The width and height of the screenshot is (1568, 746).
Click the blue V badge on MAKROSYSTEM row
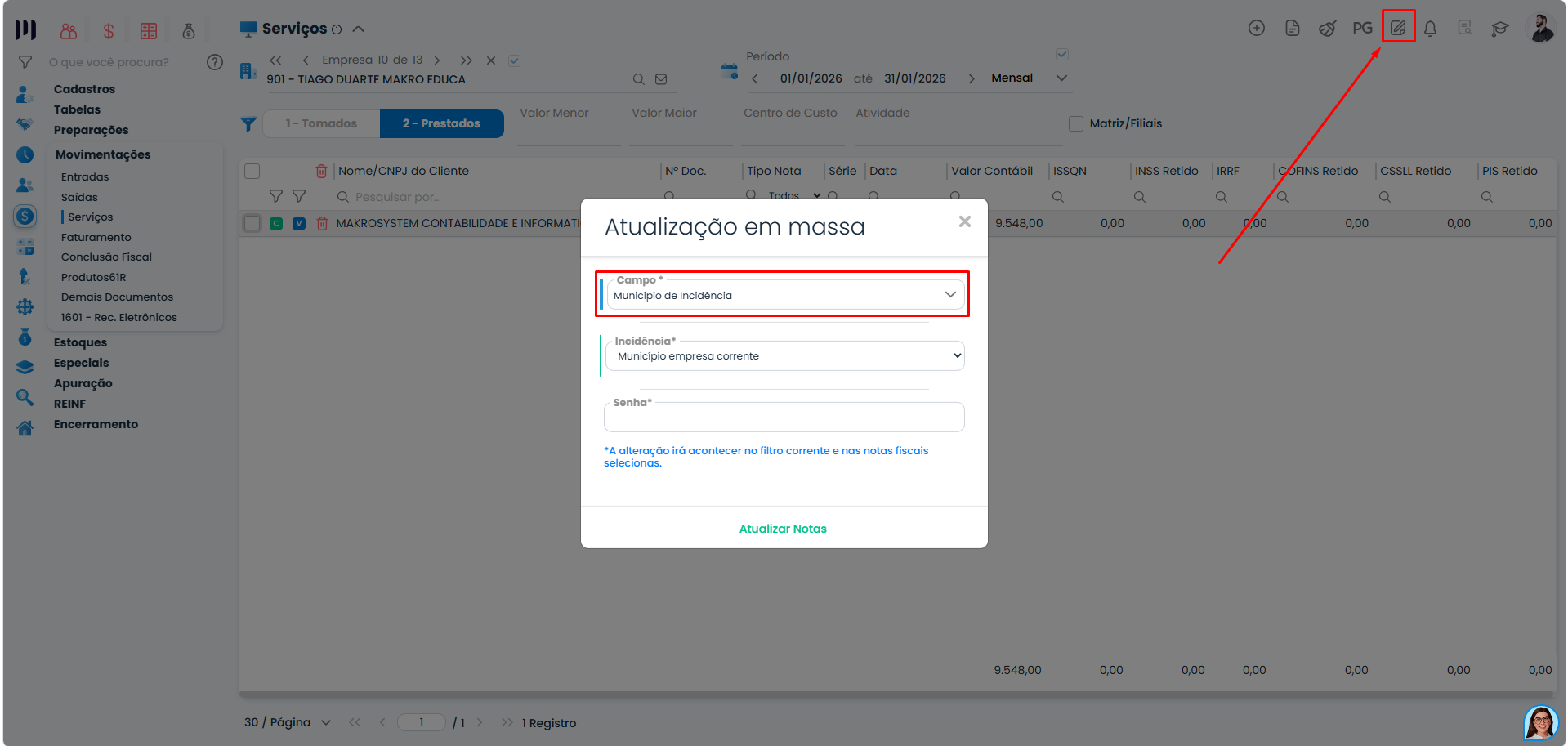[299, 223]
